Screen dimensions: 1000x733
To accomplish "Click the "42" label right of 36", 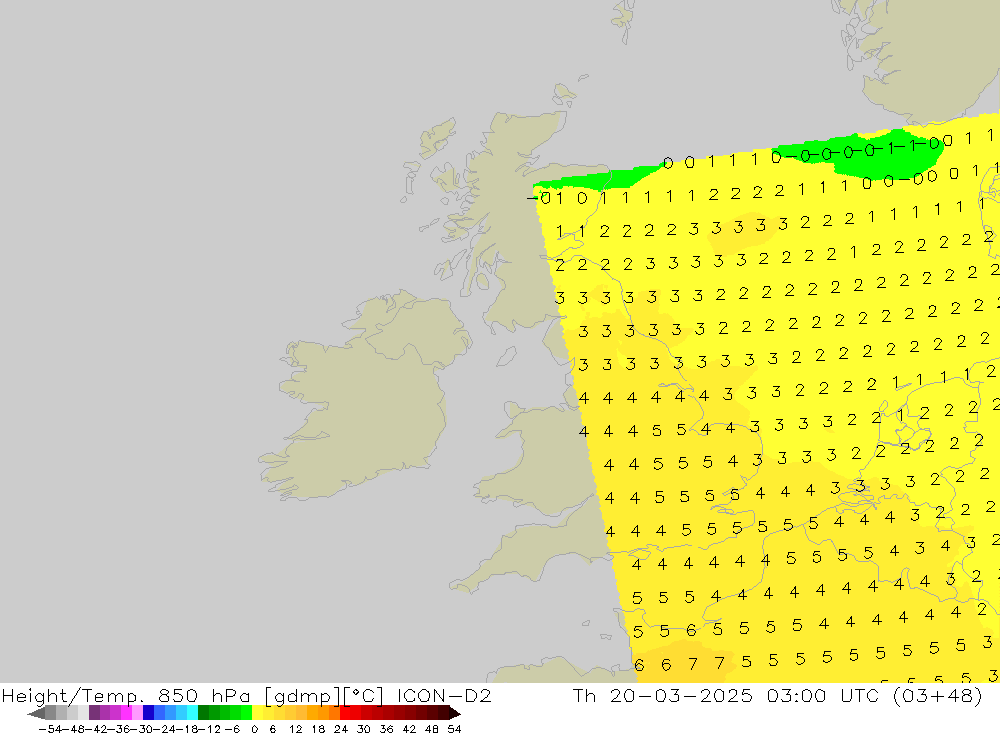I will tap(409, 729).
